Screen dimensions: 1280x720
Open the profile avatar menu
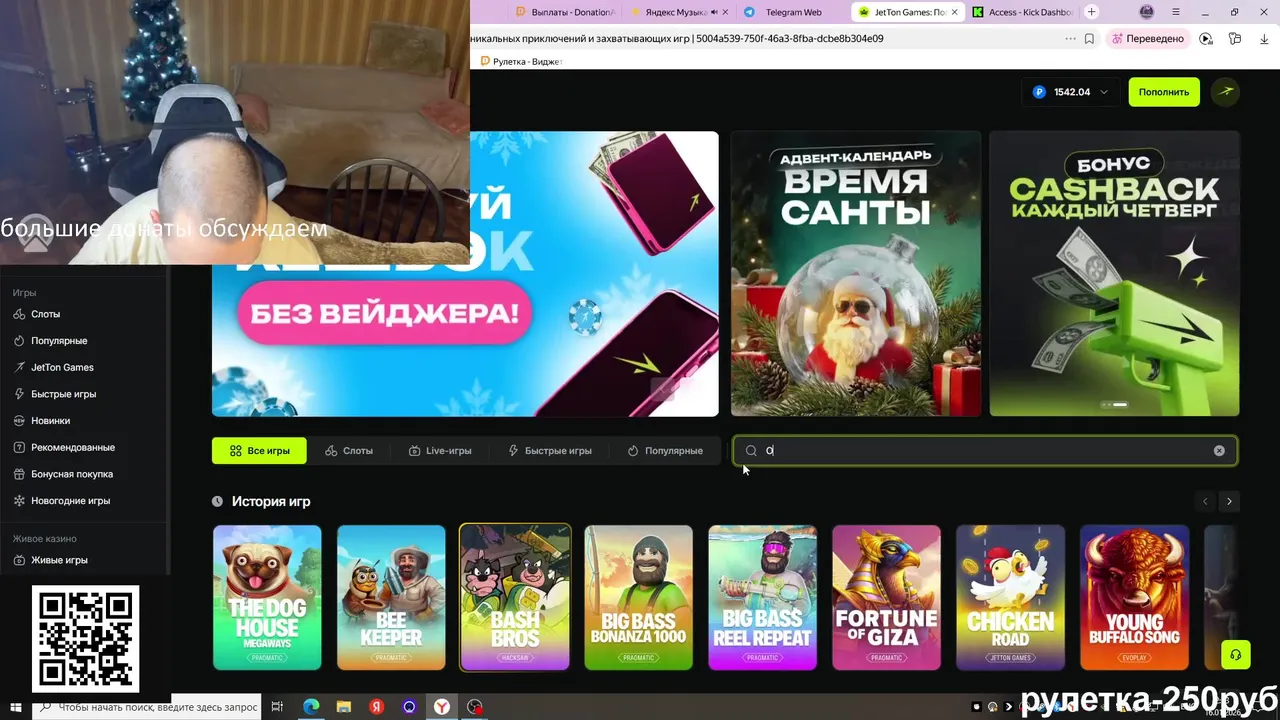(x=1226, y=92)
